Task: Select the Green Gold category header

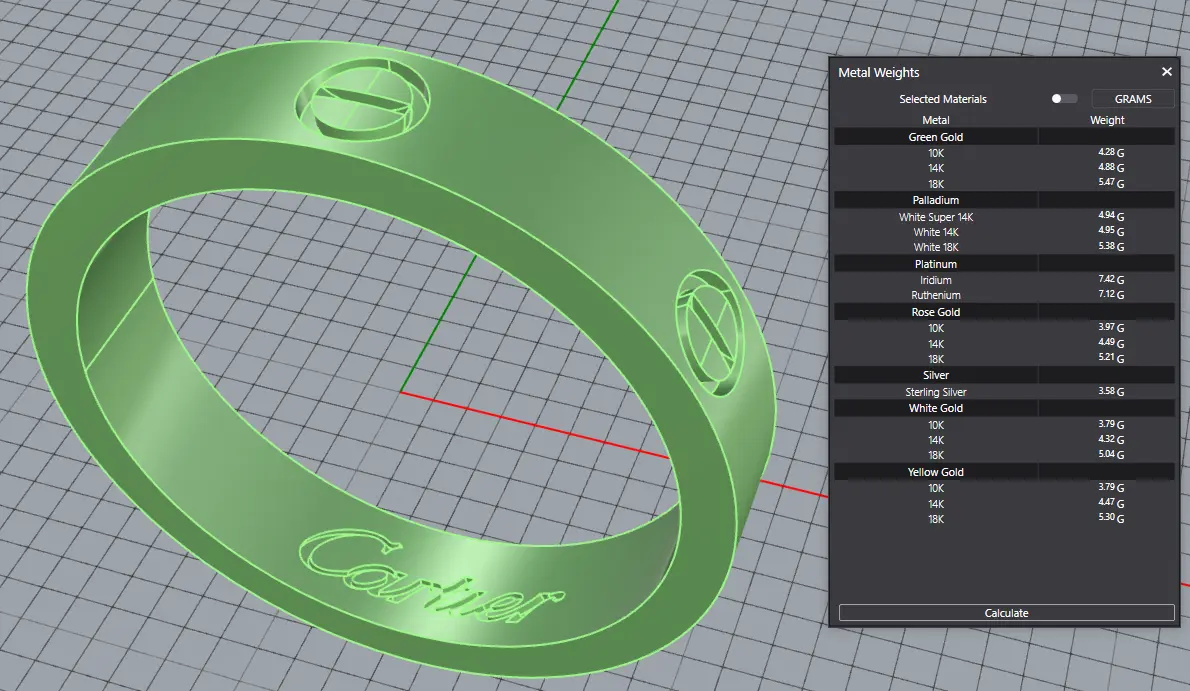Action: pyautogui.click(x=935, y=137)
